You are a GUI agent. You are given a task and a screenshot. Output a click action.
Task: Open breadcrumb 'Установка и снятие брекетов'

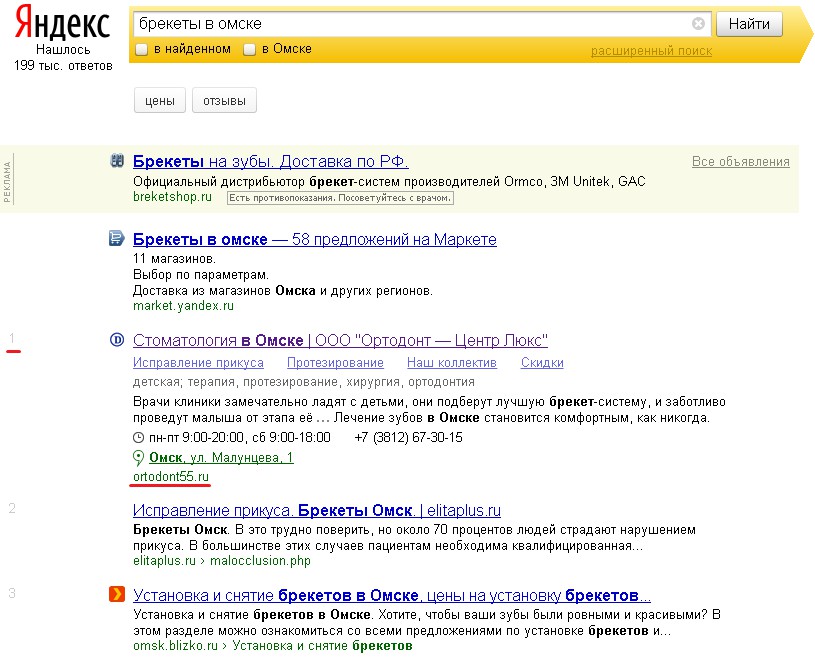322,646
